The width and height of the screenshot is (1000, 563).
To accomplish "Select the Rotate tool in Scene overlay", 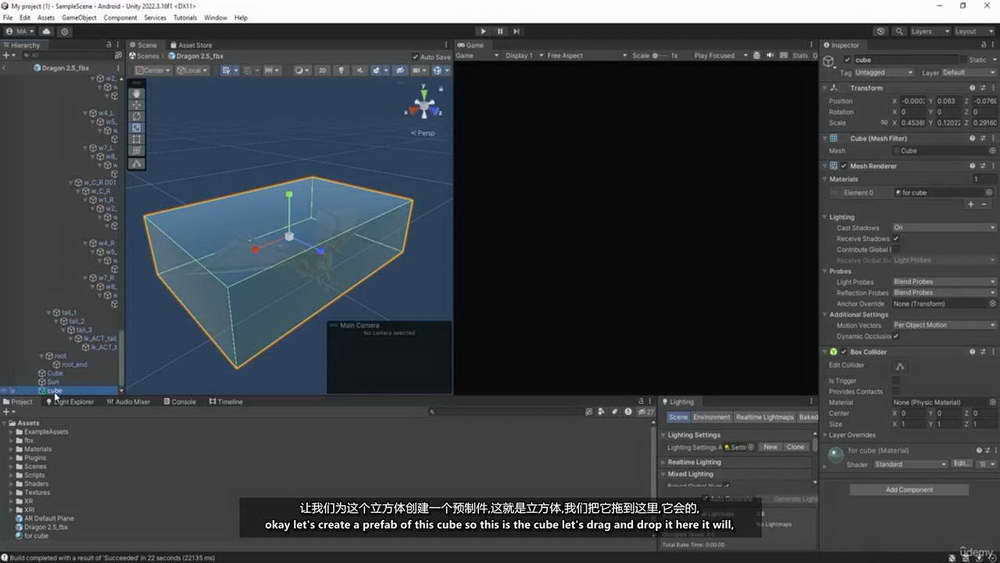I will click(x=136, y=117).
